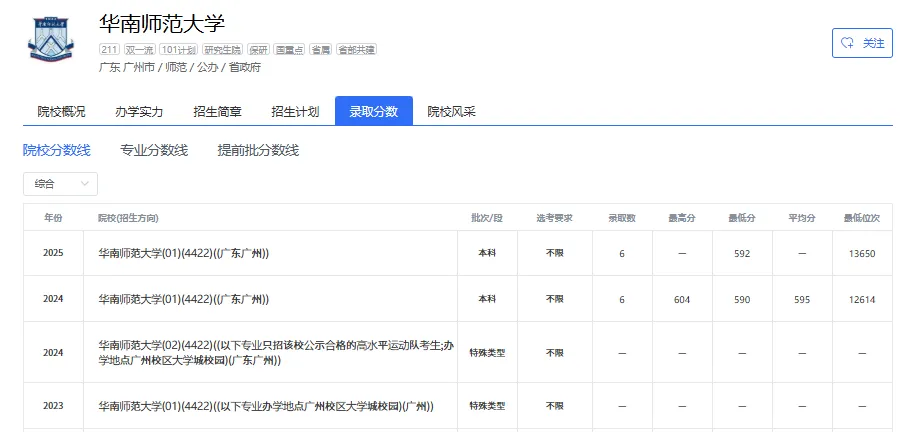The height and width of the screenshot is (432, 921).
Task: Select the 招生计划 tab
Action: pos(295,112)
